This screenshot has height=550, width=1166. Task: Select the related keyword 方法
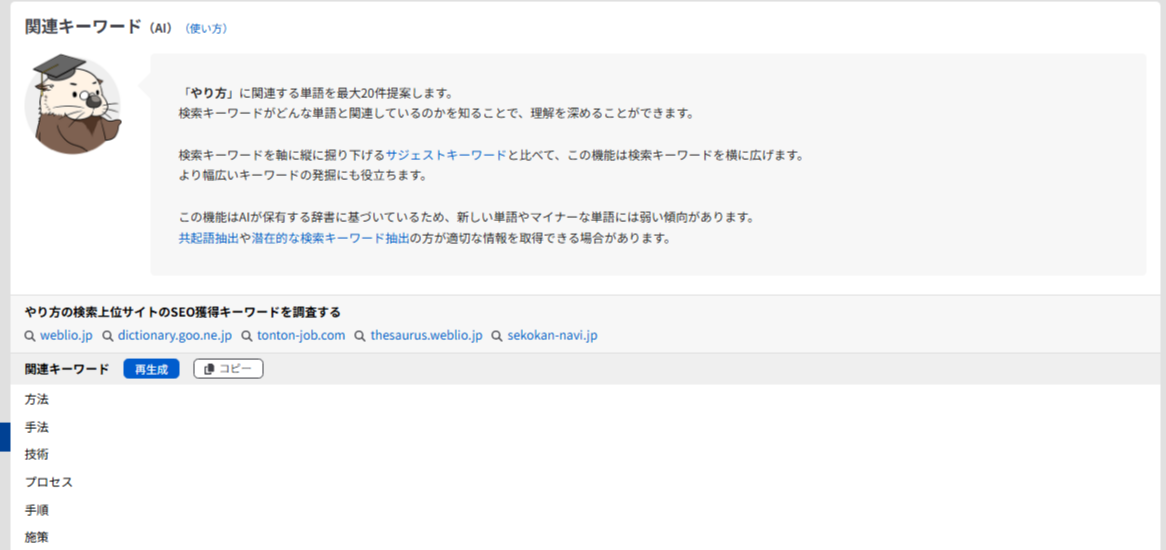click(x=37, y=400)
